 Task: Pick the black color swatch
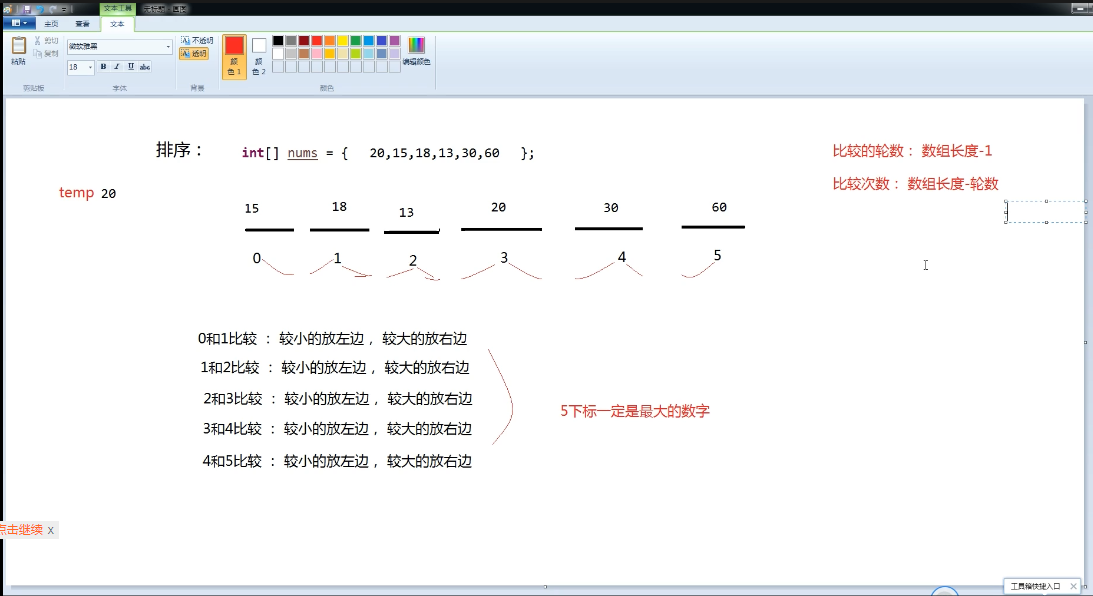point(278,40)
